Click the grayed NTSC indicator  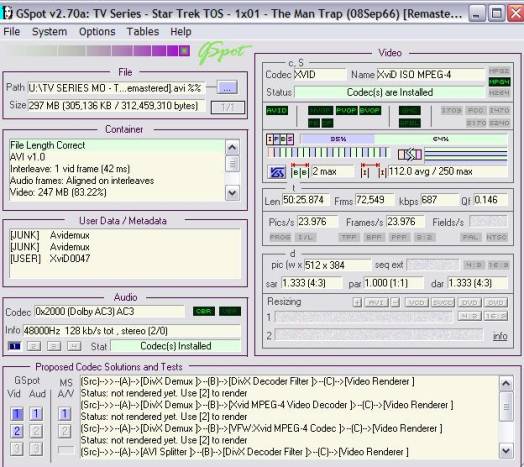tap(497, 237)
